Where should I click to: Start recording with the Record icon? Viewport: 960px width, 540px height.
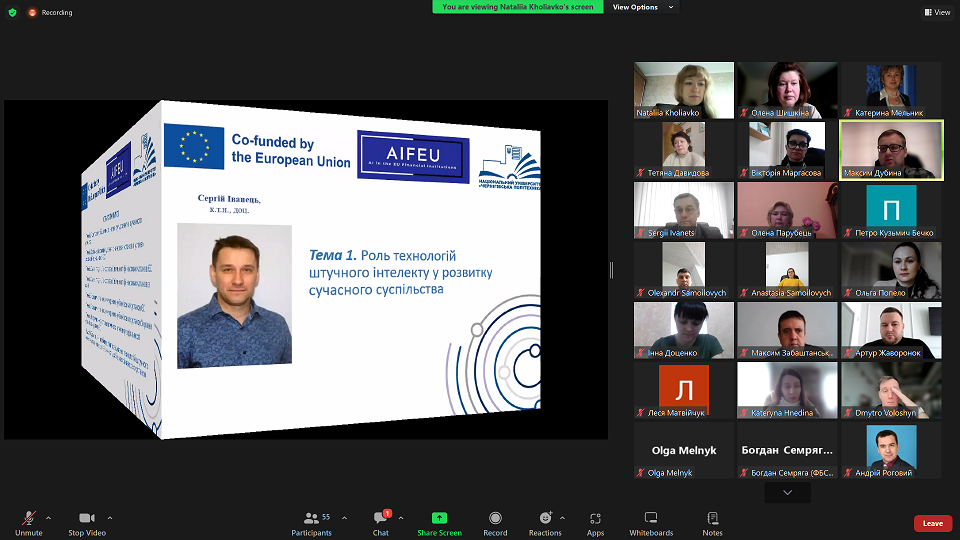coord(495,518)
